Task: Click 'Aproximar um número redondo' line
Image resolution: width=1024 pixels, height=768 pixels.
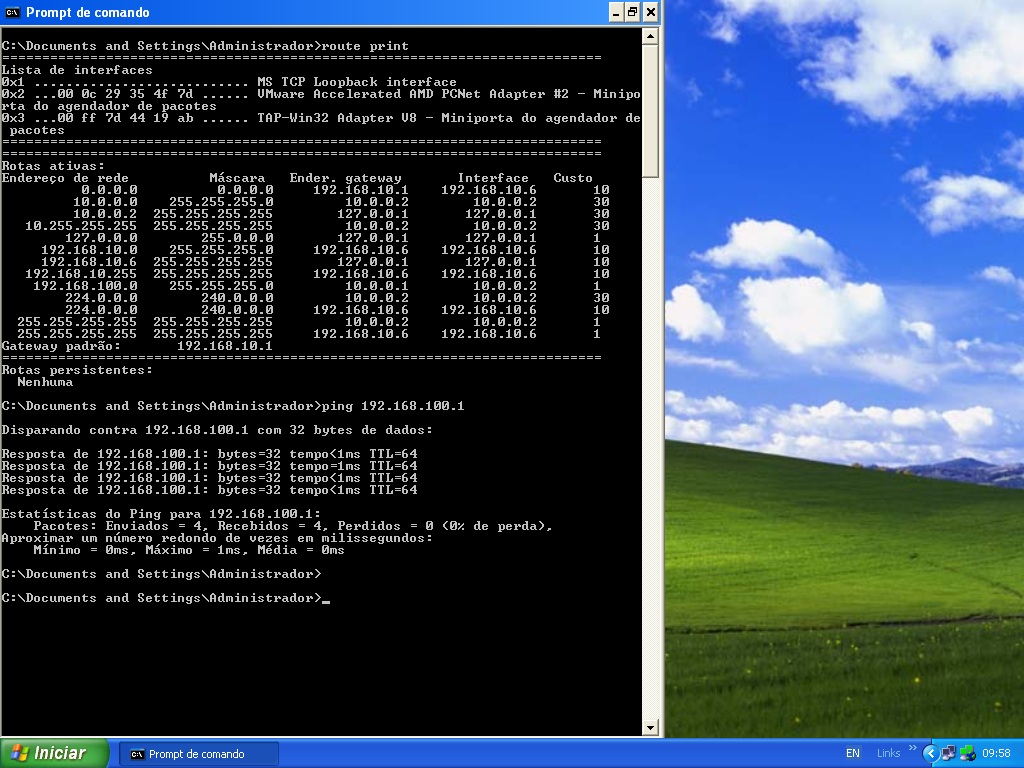Action: [217, 537]
